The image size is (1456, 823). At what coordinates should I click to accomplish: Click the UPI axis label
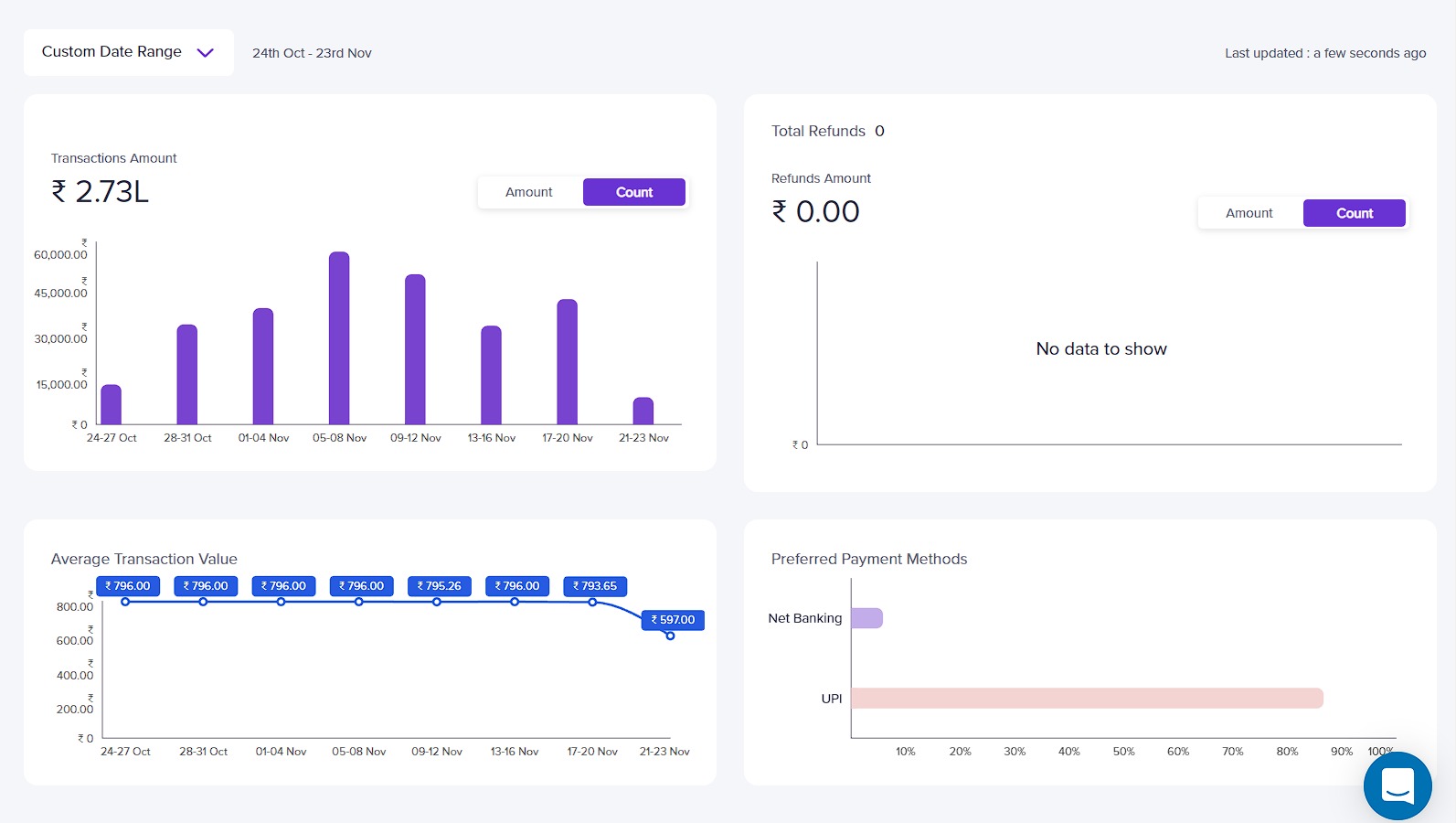tap(832, 699)
